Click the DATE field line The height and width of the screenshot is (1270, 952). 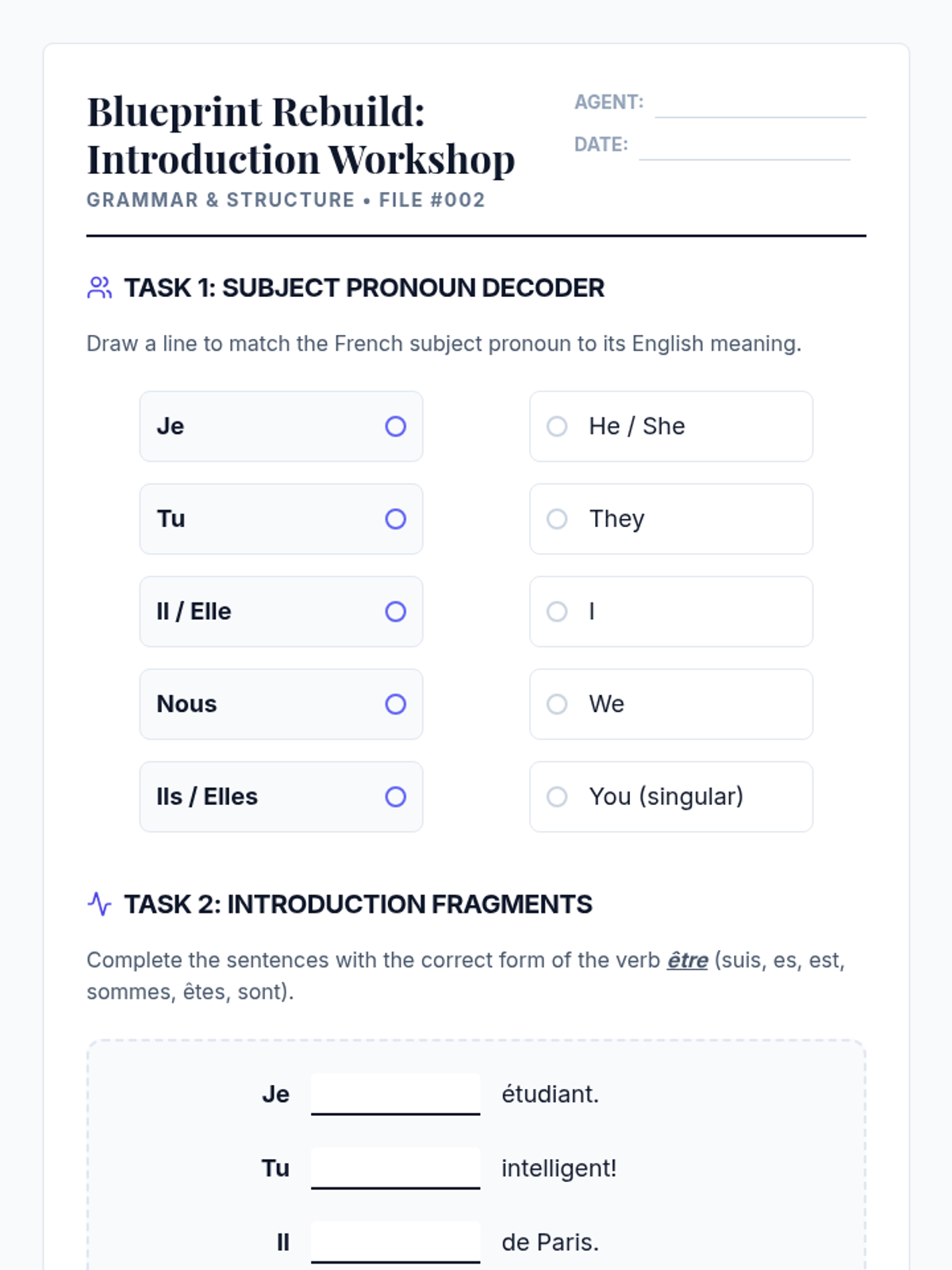(744, 146)
